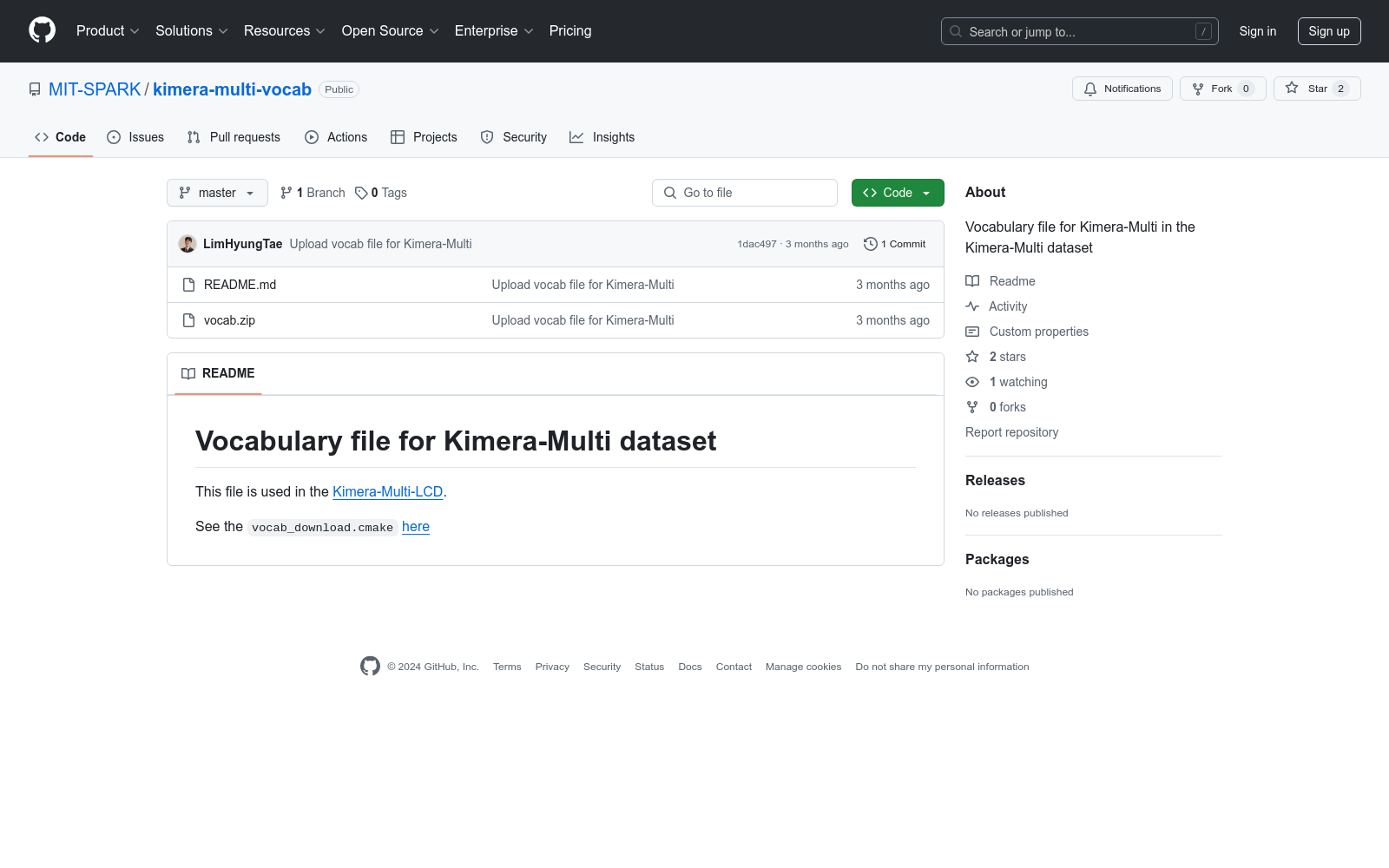The width and height of the screenshot is (1389, 868).
Task: Select the README tab in file viewer
Action: pyautogui.click(x=218, y=373)
